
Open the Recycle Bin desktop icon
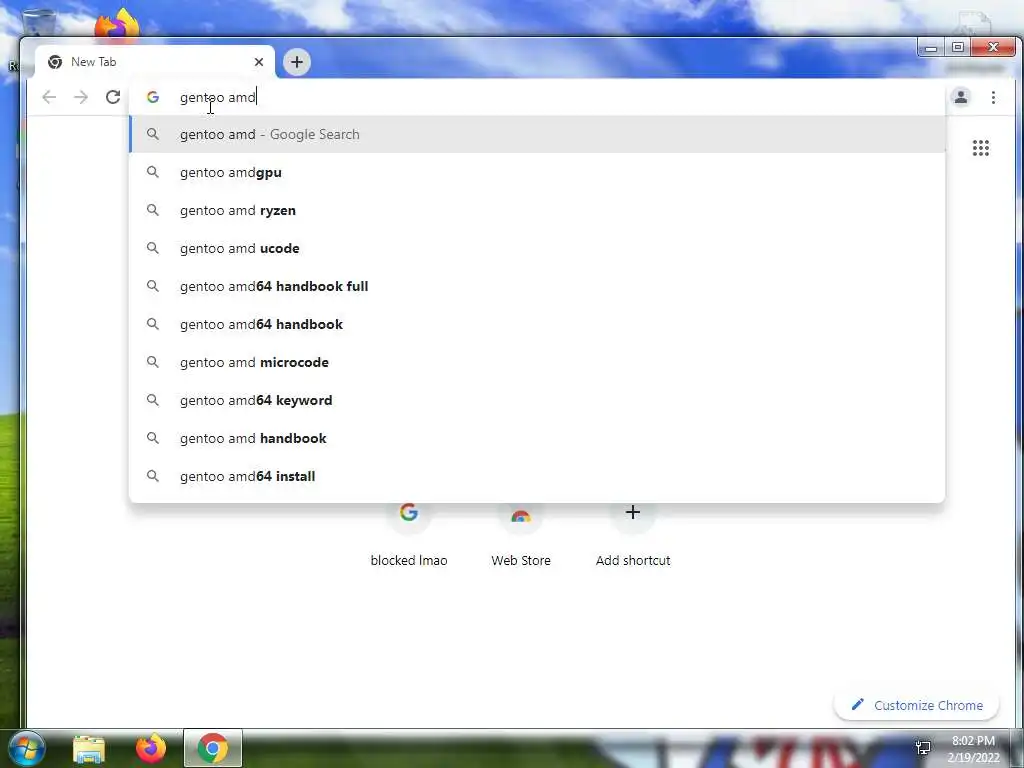(38, 23)
